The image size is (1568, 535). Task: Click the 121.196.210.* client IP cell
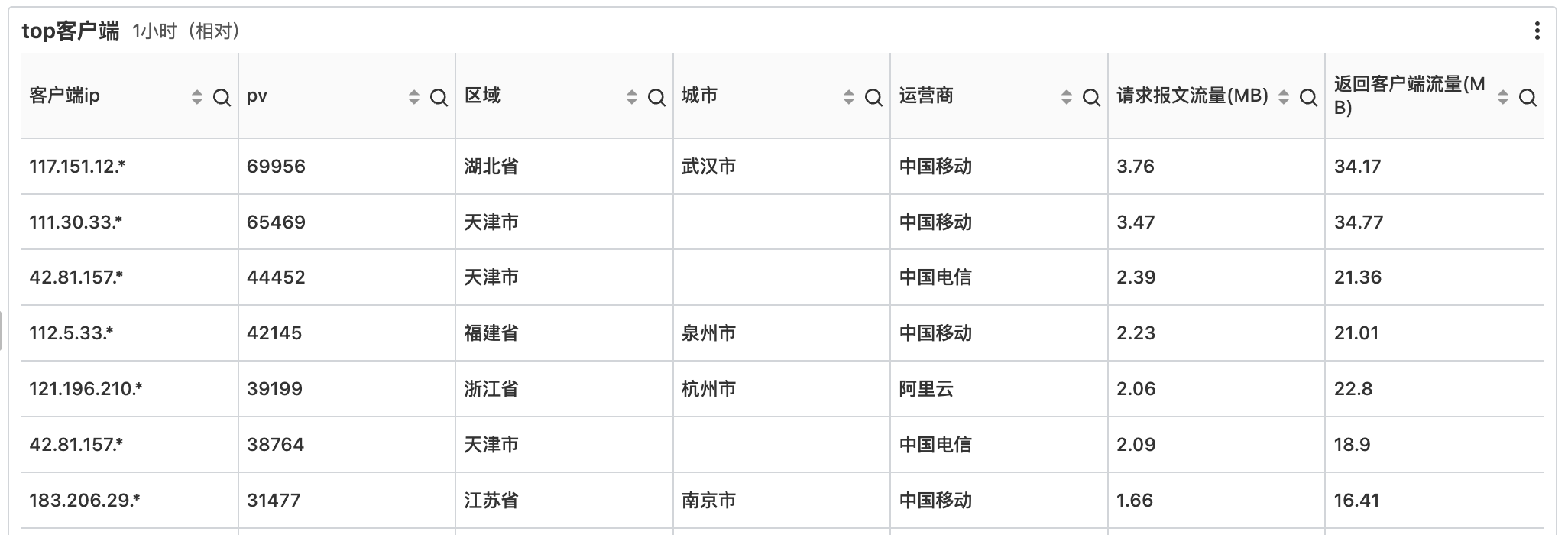tap(86, 389)
